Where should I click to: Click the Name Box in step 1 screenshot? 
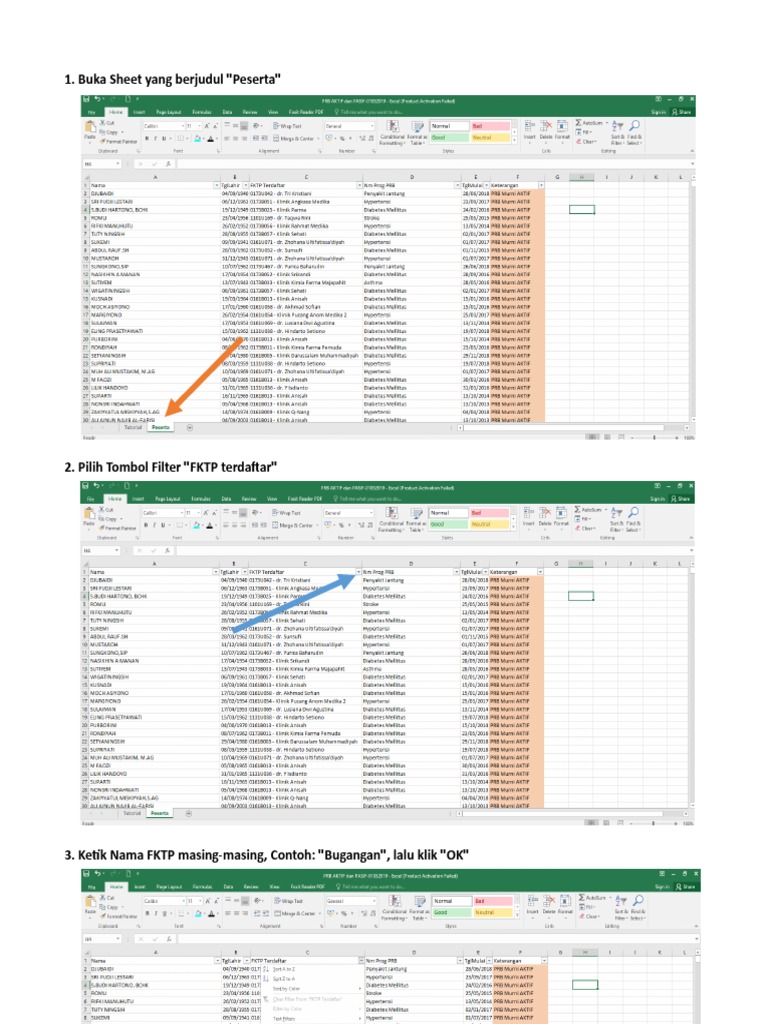(x=101, y=164)
